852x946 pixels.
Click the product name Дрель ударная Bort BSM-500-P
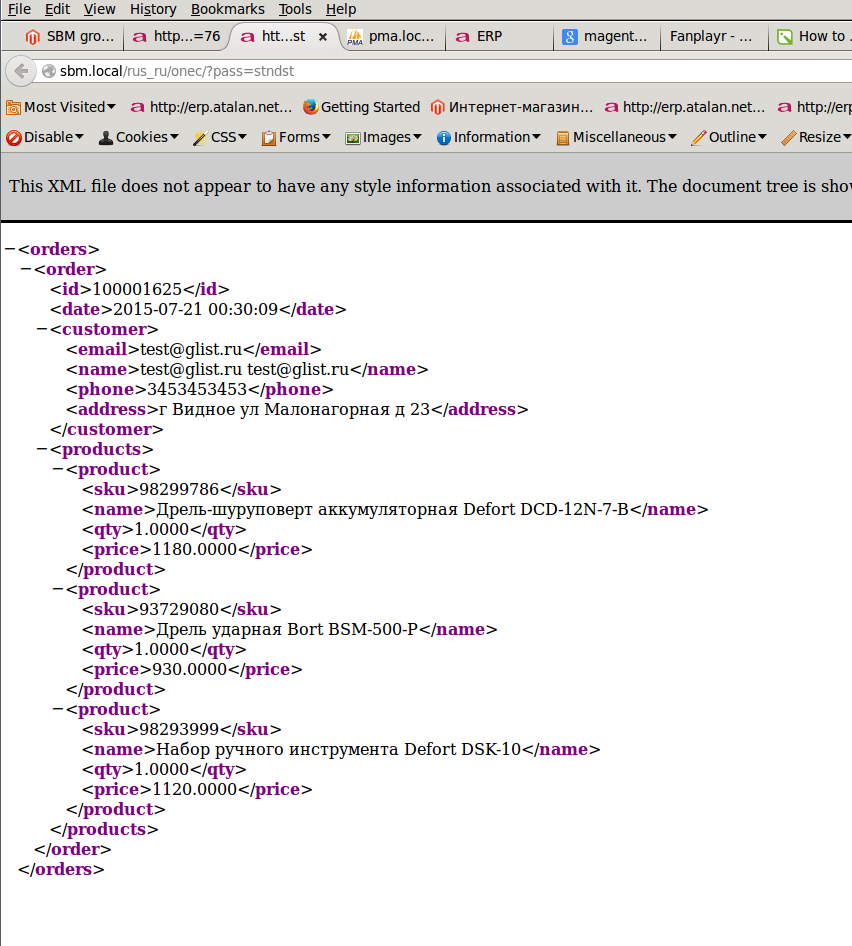click(287, 629)
